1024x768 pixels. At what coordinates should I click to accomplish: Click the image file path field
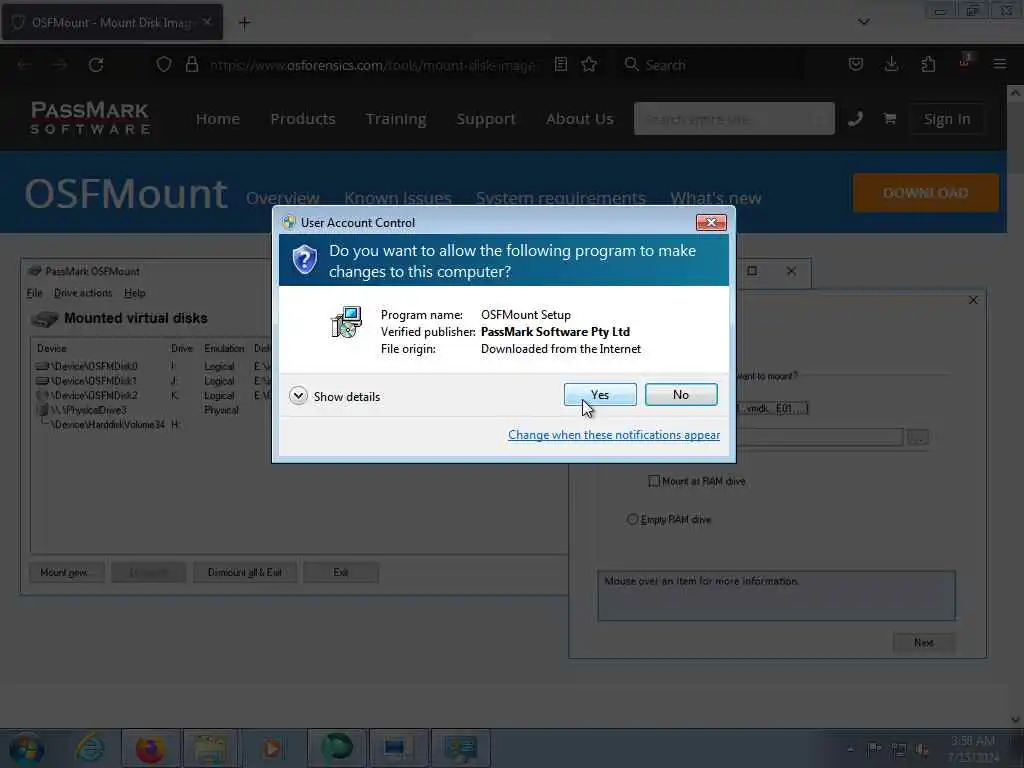(820, 437)
